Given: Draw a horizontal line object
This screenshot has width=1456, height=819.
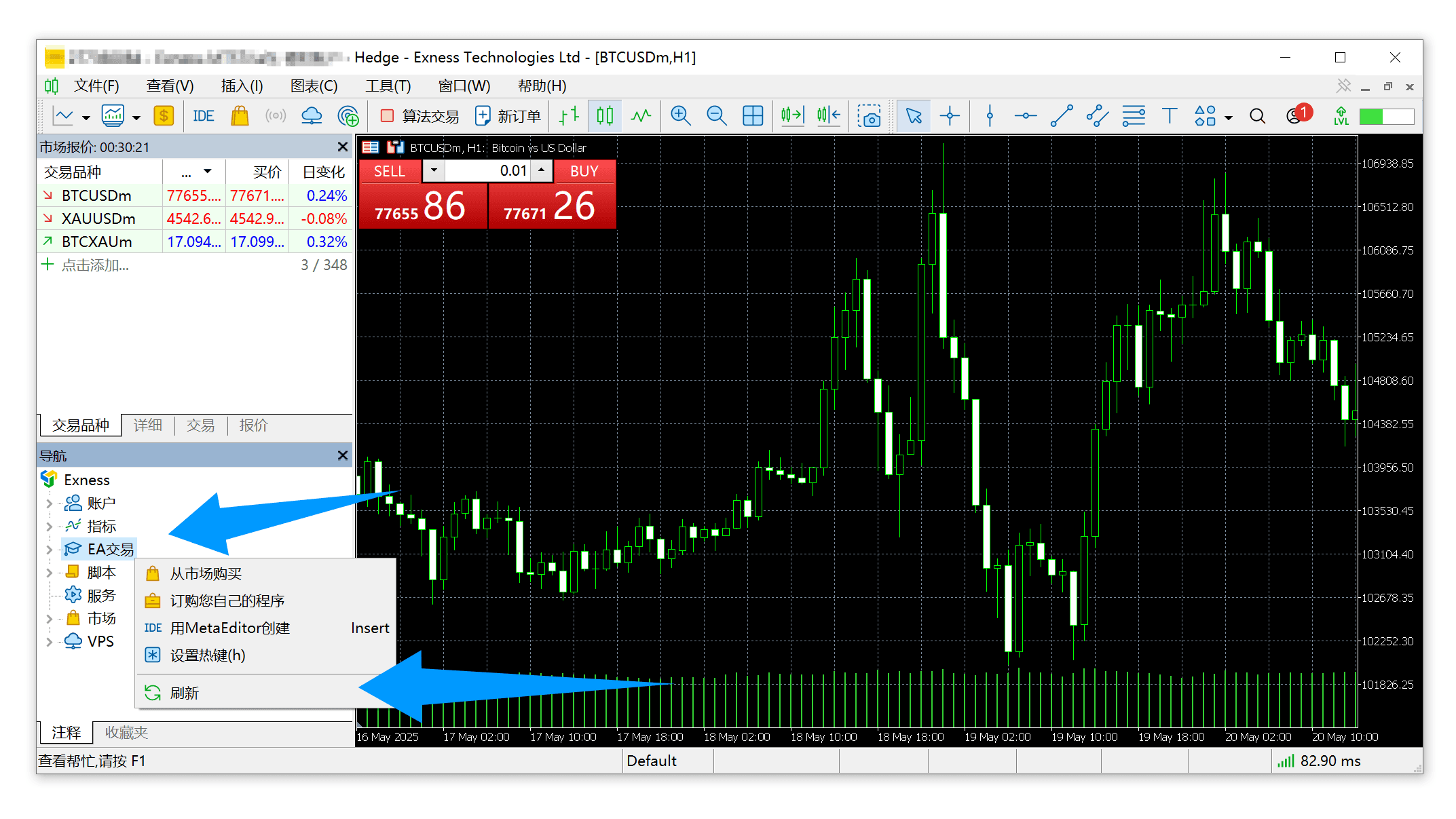Looking at the screenshot, I should pos(1026,116).
